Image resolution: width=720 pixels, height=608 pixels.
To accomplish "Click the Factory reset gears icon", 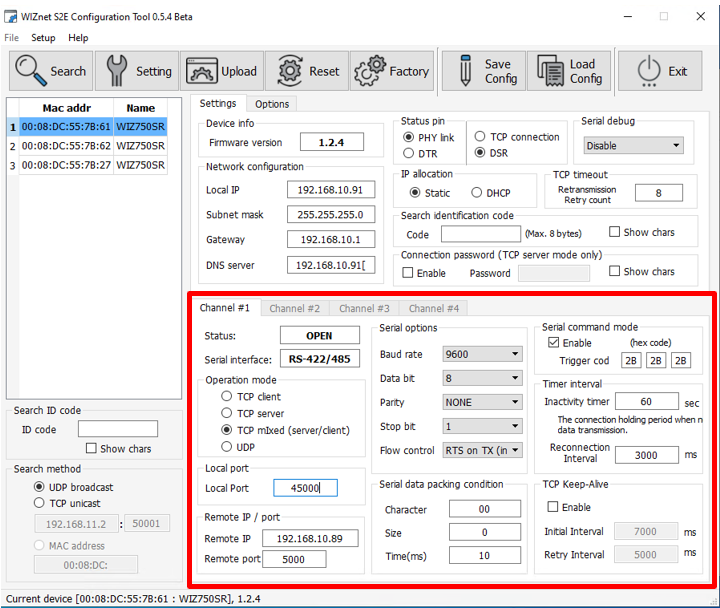I will pos(370,71).
